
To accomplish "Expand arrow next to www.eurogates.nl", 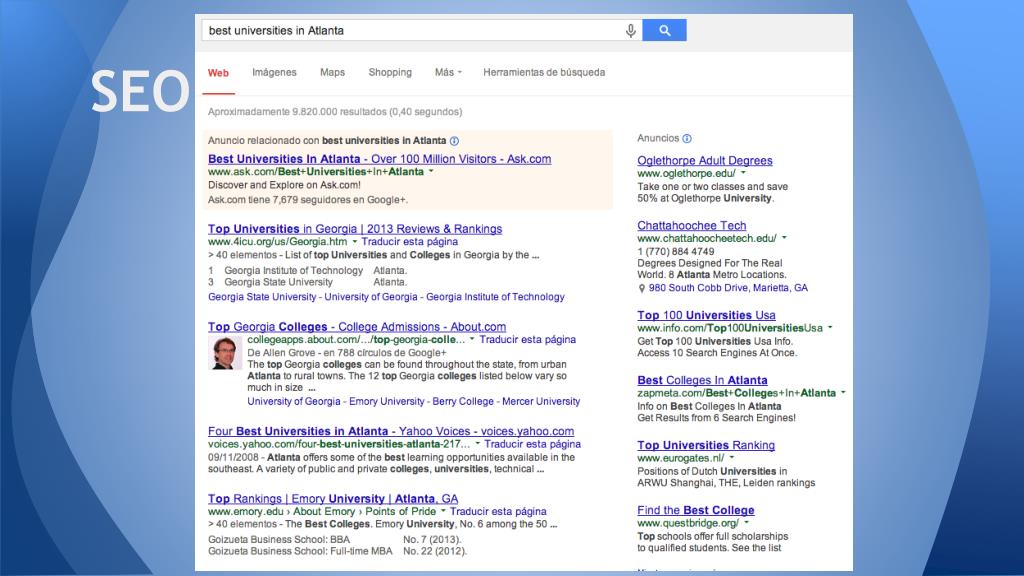I will pos(731,458).
